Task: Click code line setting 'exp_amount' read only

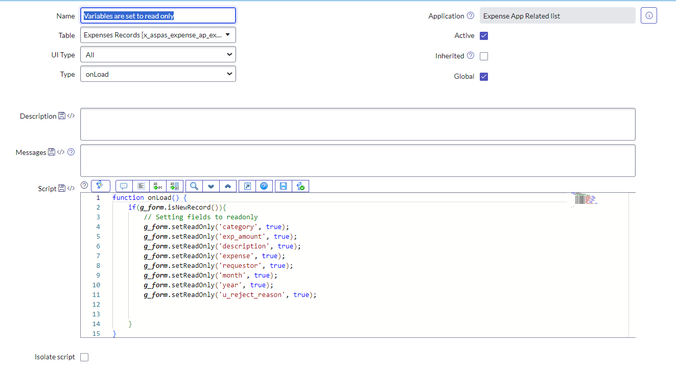Action: pos(220,237)
